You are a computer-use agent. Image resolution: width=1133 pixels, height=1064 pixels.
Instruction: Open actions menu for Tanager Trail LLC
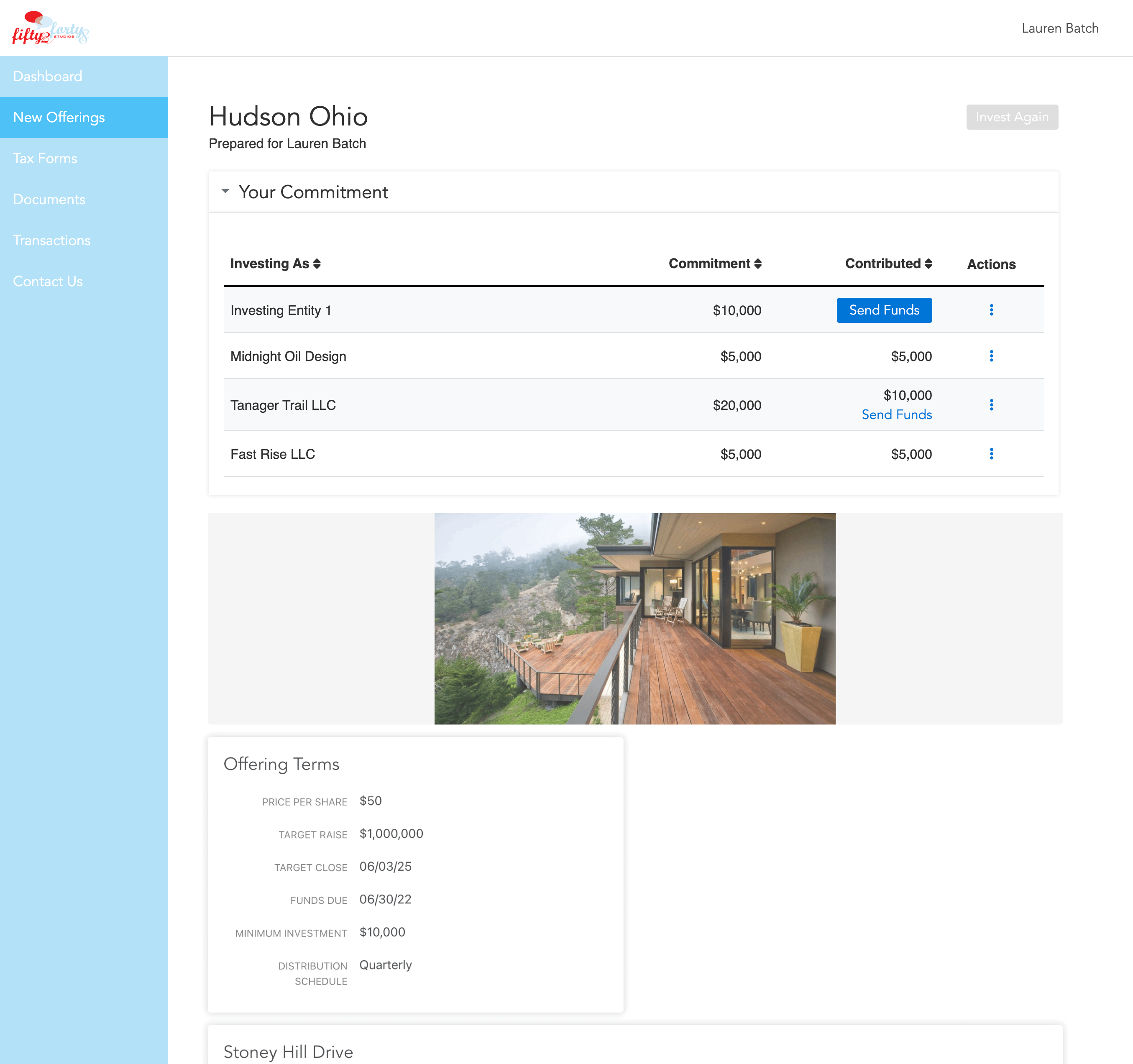click(x=991, y=404)
